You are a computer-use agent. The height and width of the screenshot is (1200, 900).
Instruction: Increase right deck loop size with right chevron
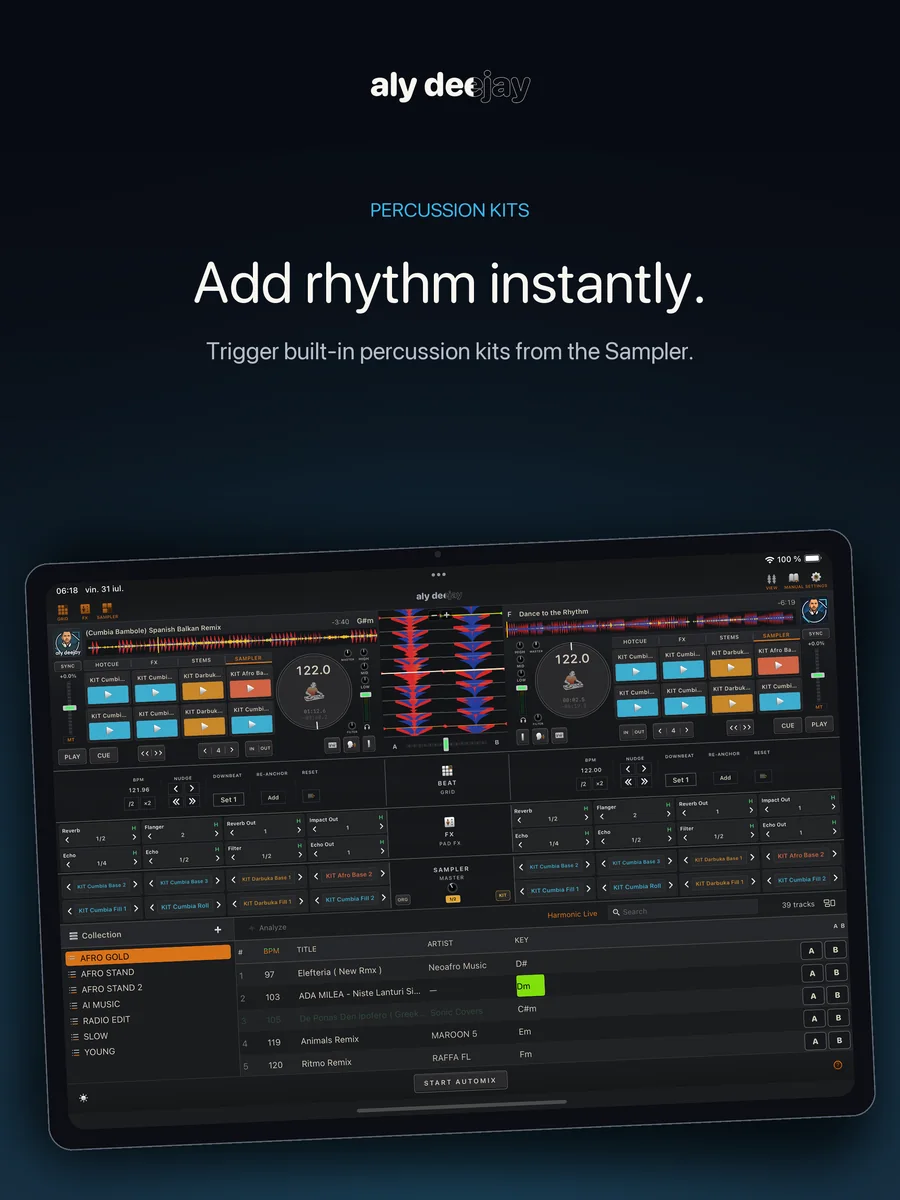click(688, 730)
